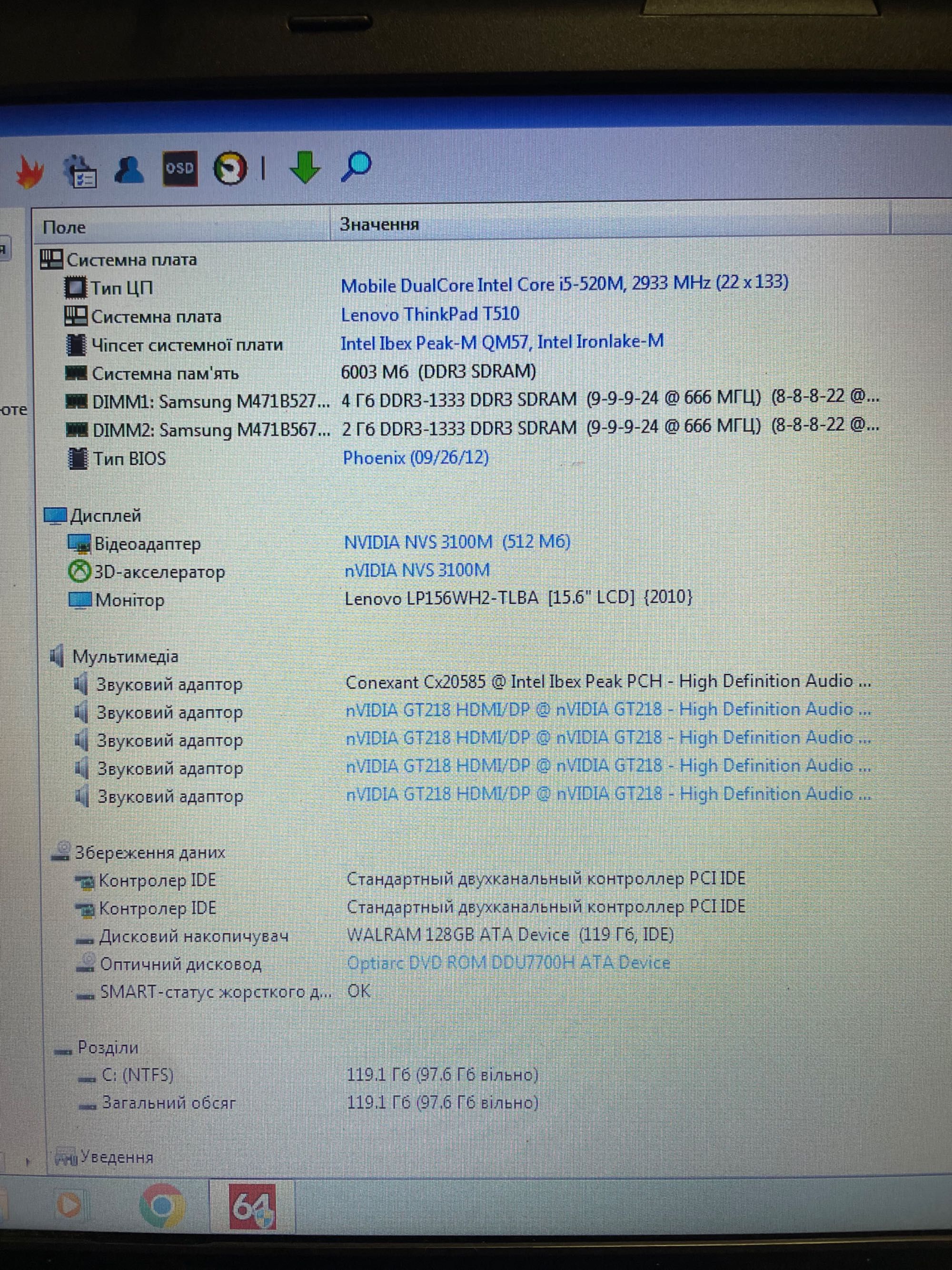Click the AIDA64 taskbar button
952x1270 pixels.
(252, 1206)
